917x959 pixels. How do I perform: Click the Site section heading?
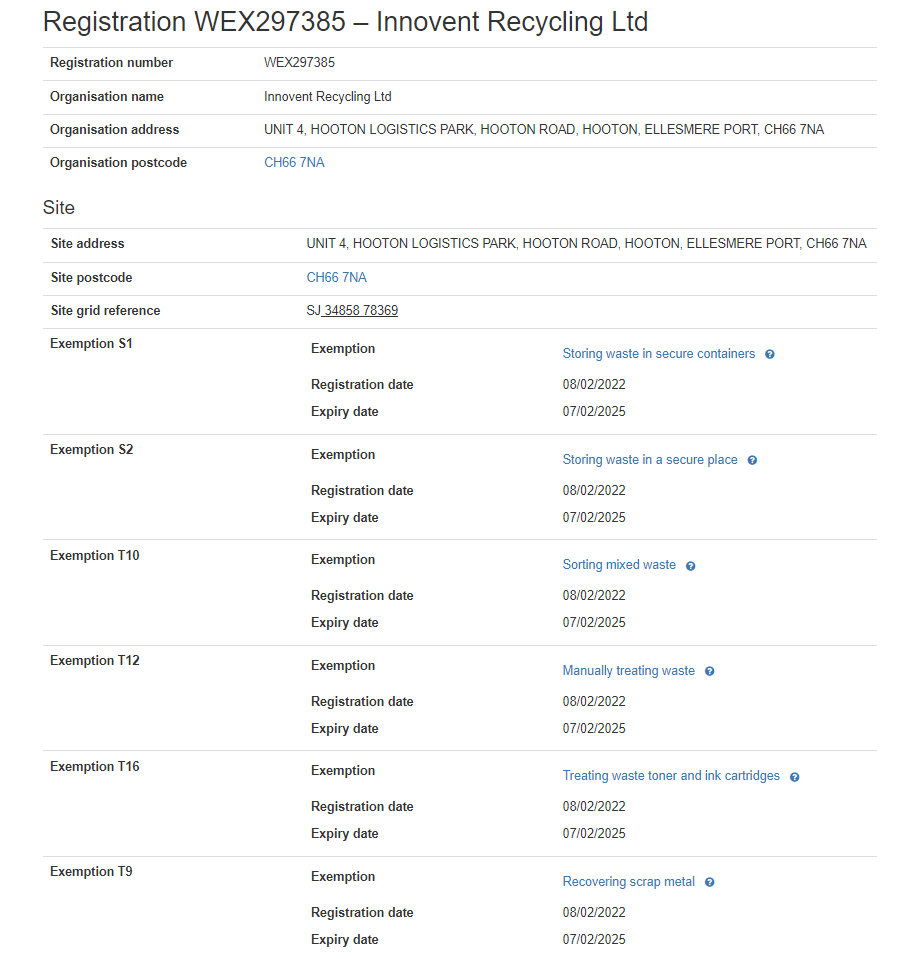point(59,208)
